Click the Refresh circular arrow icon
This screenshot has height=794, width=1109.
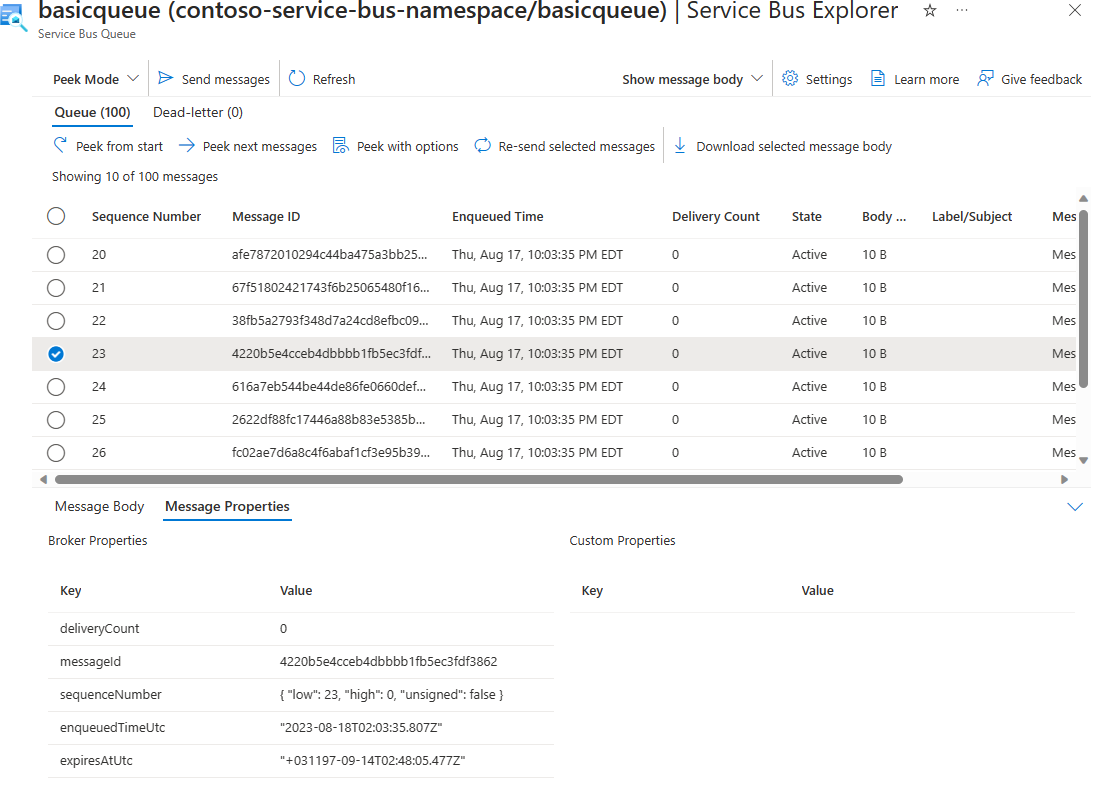pos(297,78)
